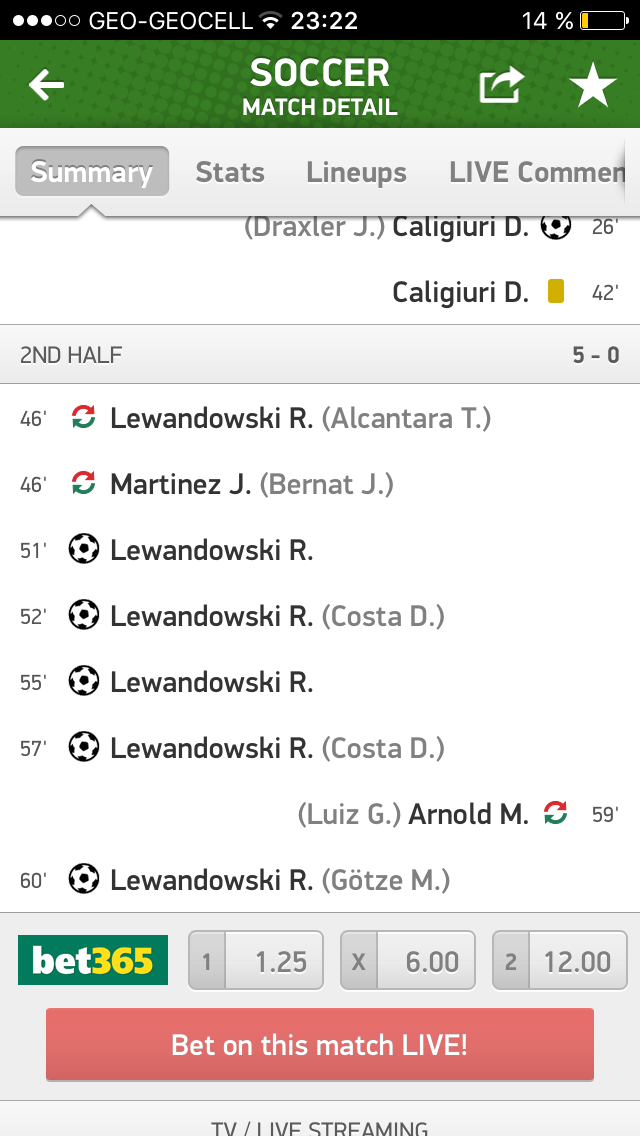Screen dimensions: 640x1136
Task: Tap Caligiuri D. goal ball icon at 26'
Action: 556,227
